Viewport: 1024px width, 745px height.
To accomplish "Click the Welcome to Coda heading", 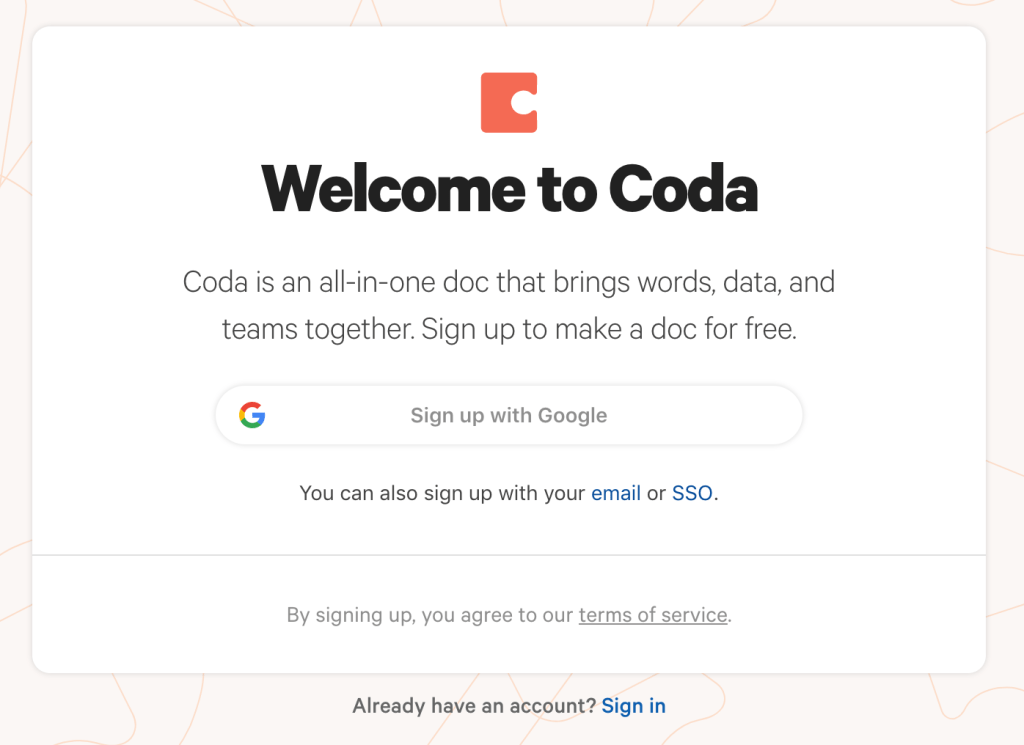I will click(509, 190).
